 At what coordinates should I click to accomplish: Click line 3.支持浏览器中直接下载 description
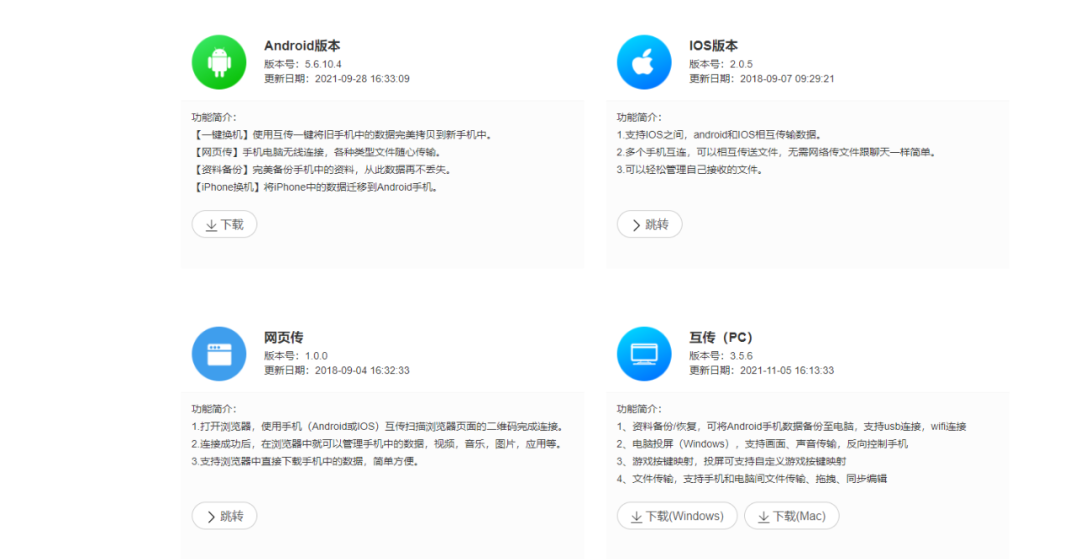tap(307, 461)
